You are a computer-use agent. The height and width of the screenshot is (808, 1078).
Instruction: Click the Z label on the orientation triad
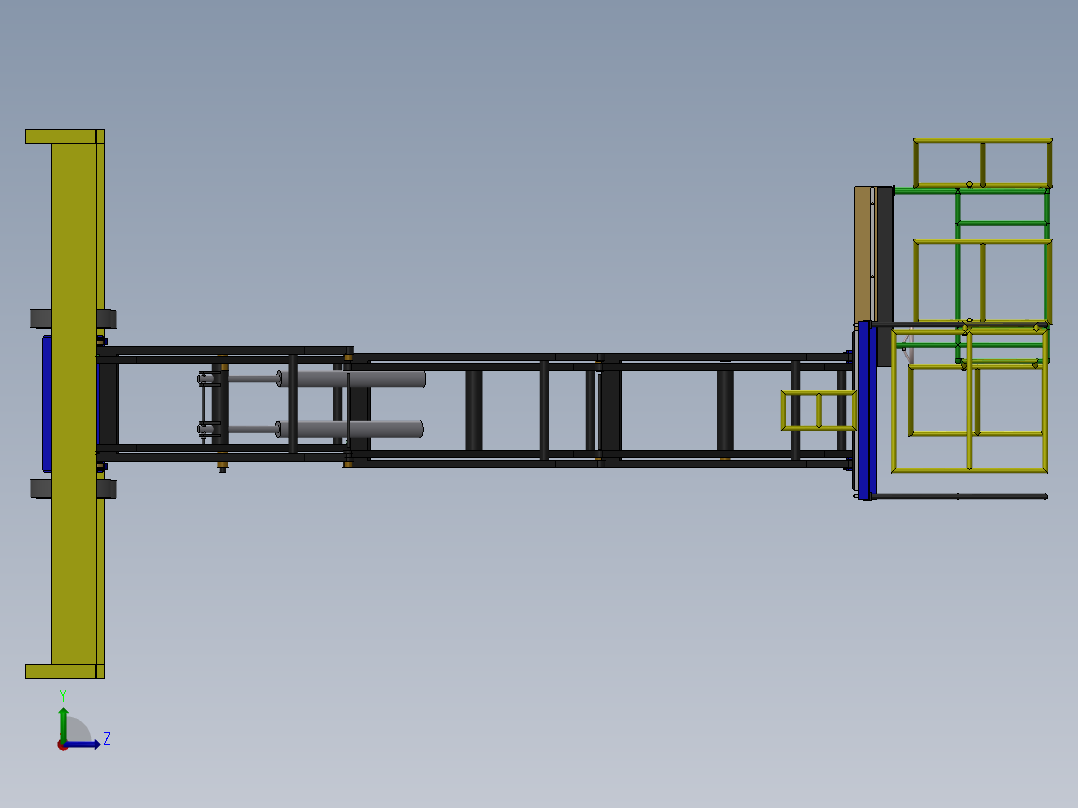pyautogui.click(x=107, y=739)
